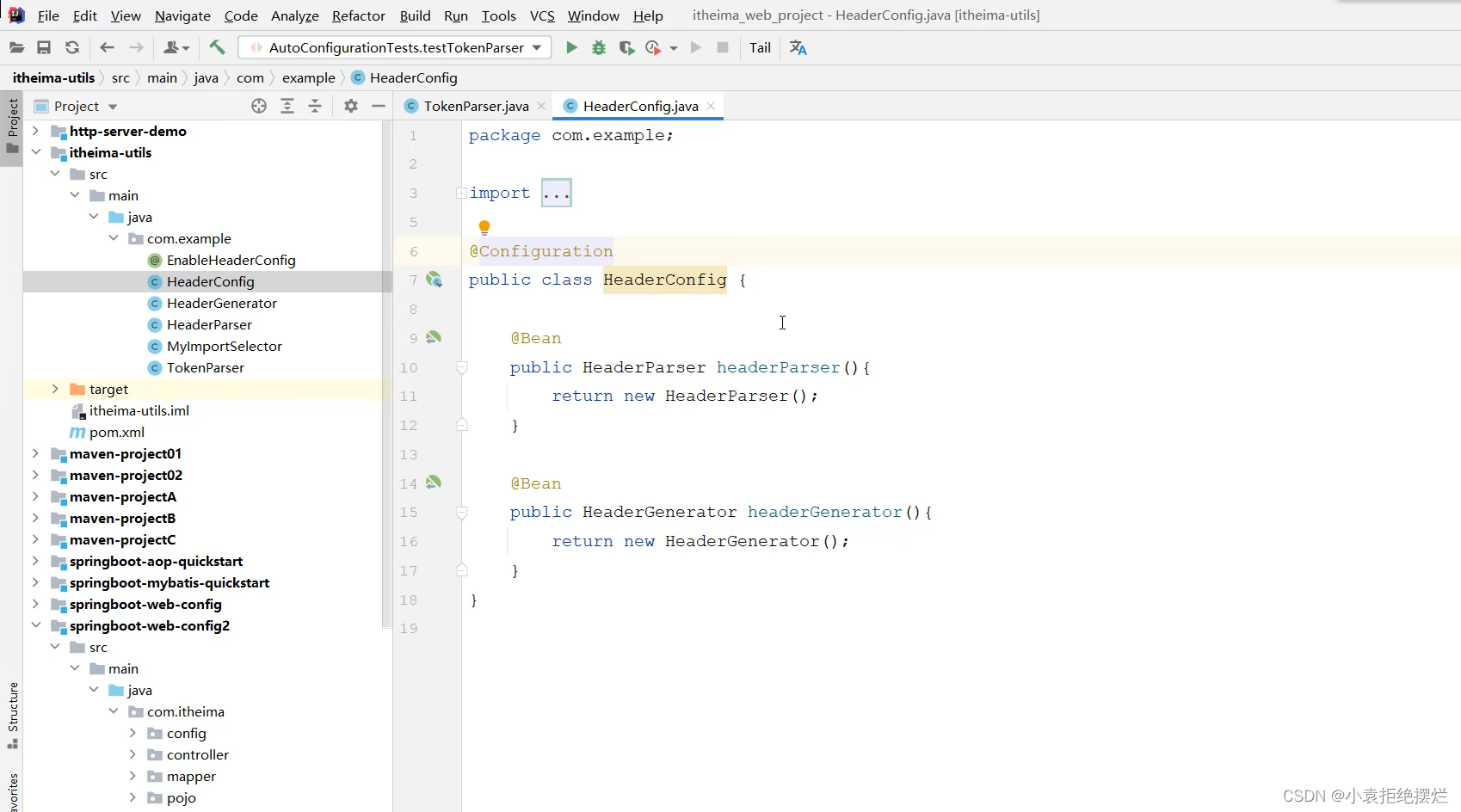
Task: Click the bean gutter icon on line 14
Action: pyautogui.click(x=434, y=483)
